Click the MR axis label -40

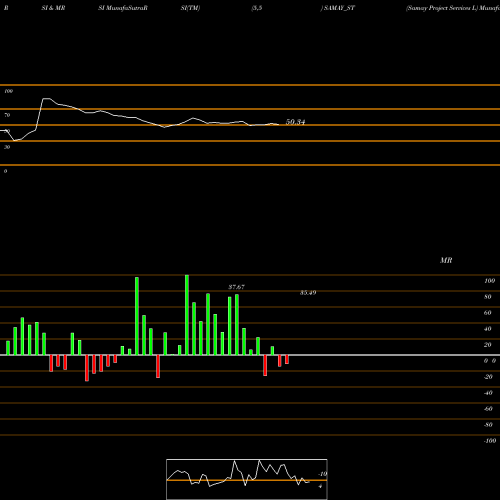tap(488, 393)
